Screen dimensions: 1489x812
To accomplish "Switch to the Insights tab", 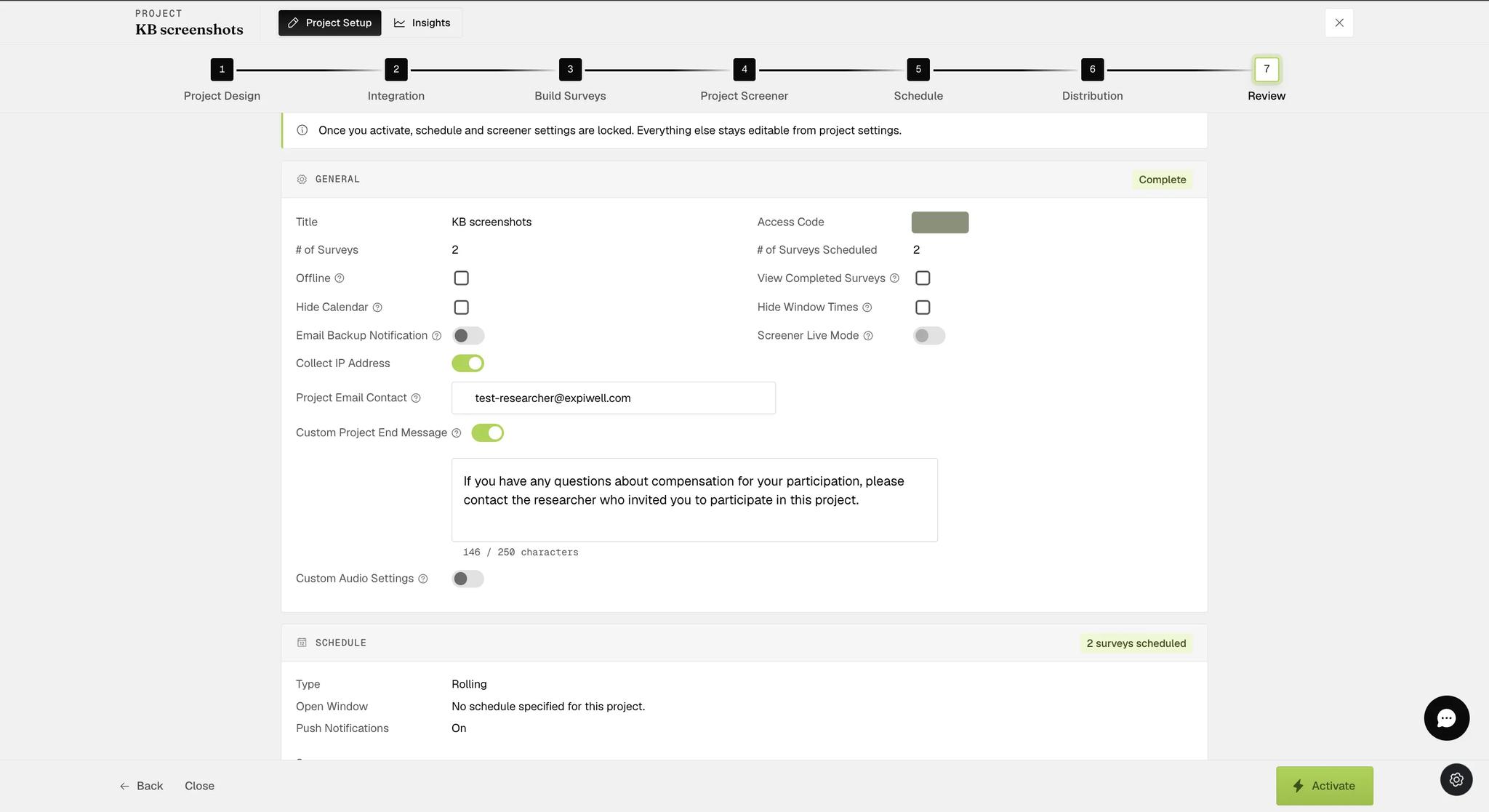I will pos(422,23).
